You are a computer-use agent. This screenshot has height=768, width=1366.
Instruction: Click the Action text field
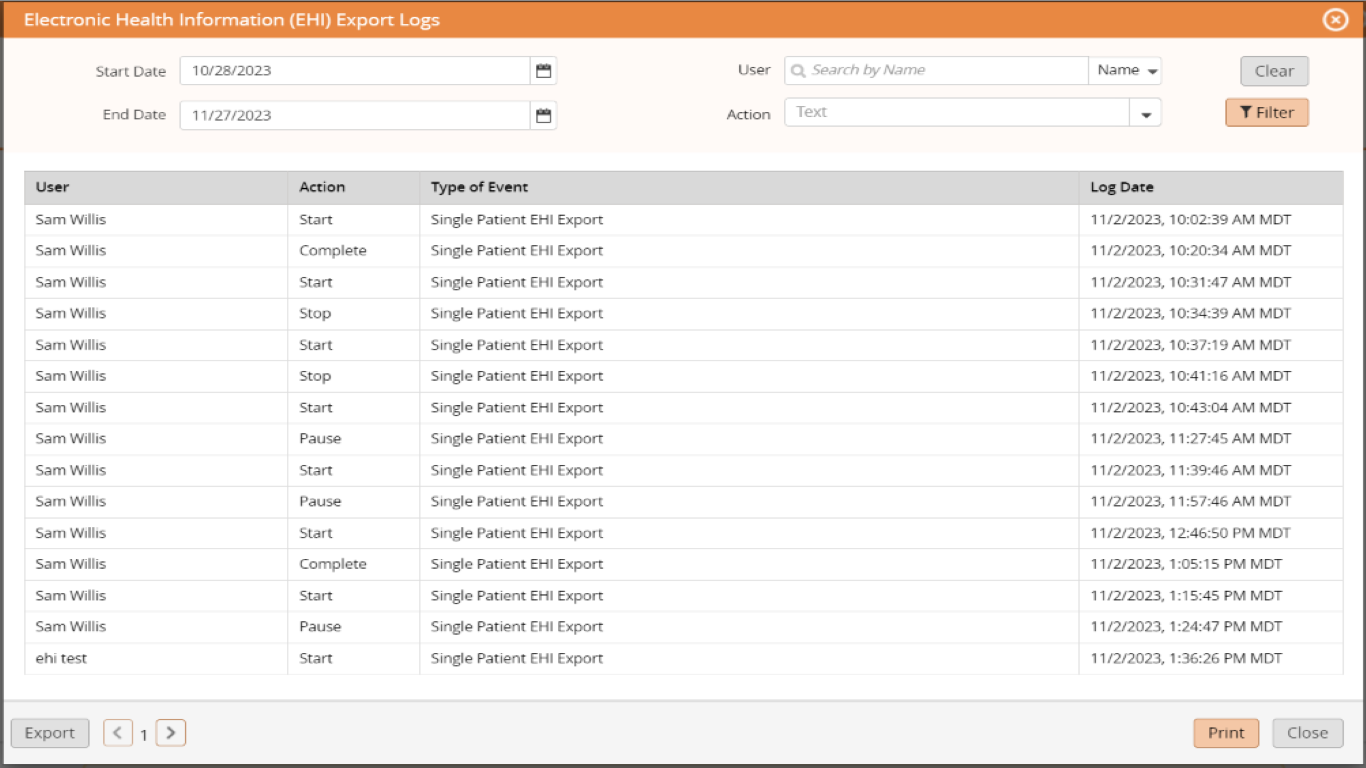pyautogui.click(x=950, y=113)
